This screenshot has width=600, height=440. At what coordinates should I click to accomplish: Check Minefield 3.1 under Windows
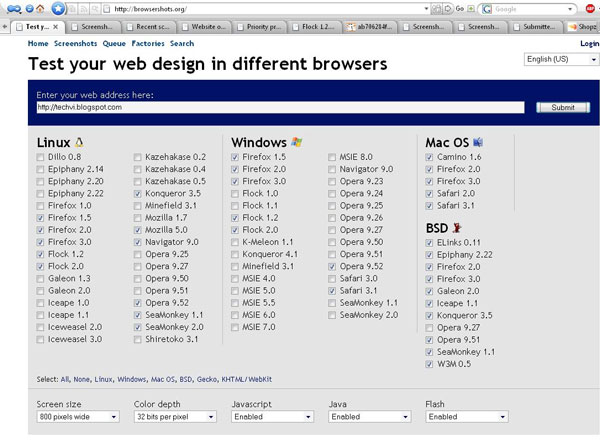pos(235,266)
